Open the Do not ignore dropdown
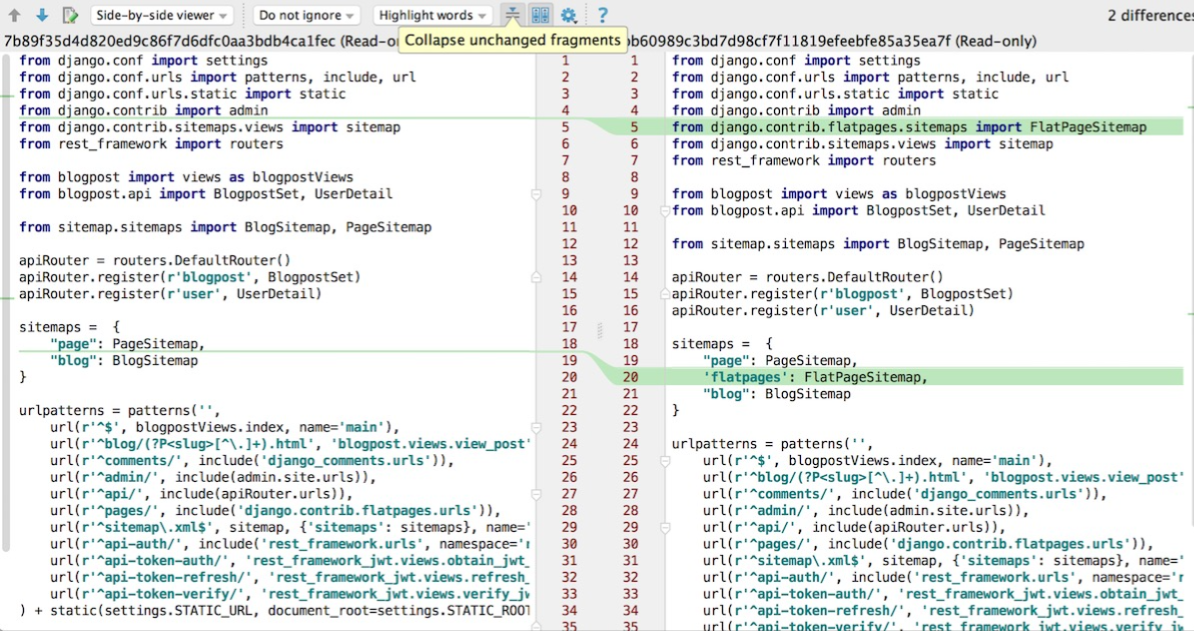This screenshot has width=1194, height=631. (x=306, y=14)
